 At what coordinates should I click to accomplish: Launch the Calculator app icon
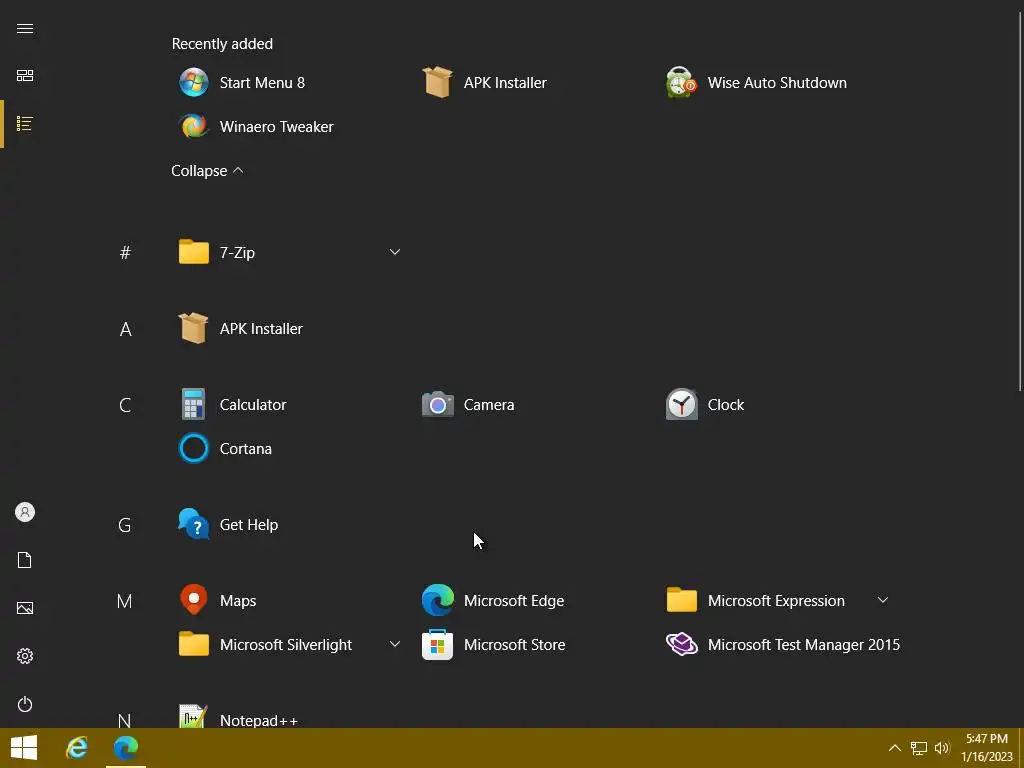[x=194, y=404]
